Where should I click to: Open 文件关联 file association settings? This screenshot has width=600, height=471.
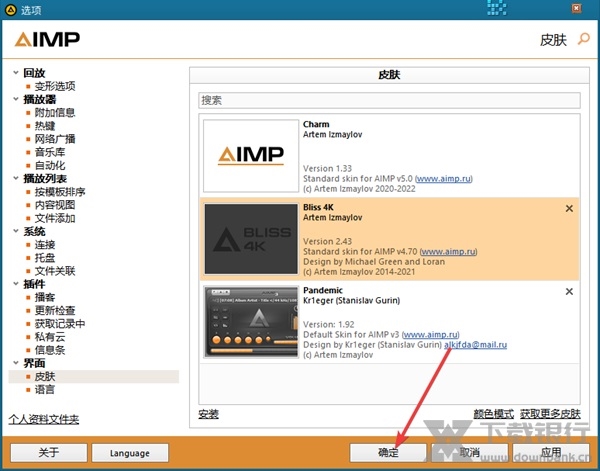pos(55,271)
